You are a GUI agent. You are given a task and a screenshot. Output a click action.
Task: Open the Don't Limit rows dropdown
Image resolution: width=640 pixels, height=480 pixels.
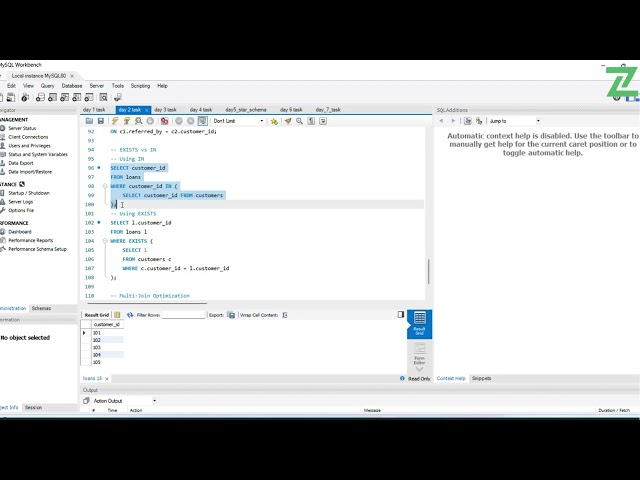(x=238, y=121)
